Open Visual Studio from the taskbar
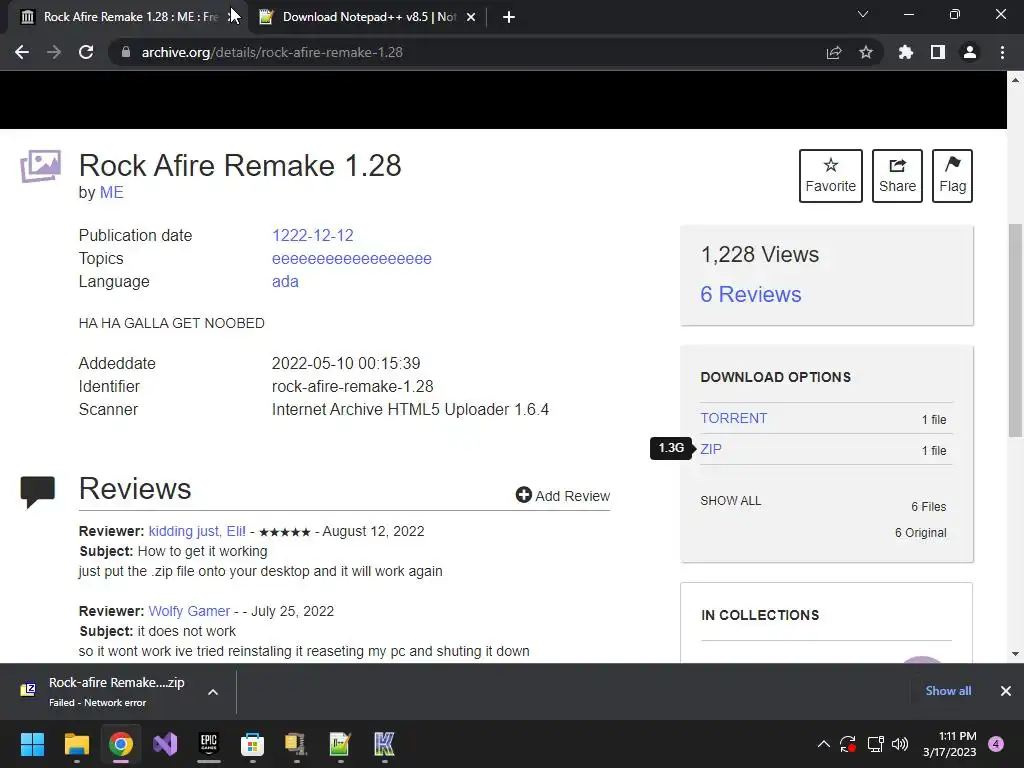The width and height of the screenshot is (1024, 768). 165,744
